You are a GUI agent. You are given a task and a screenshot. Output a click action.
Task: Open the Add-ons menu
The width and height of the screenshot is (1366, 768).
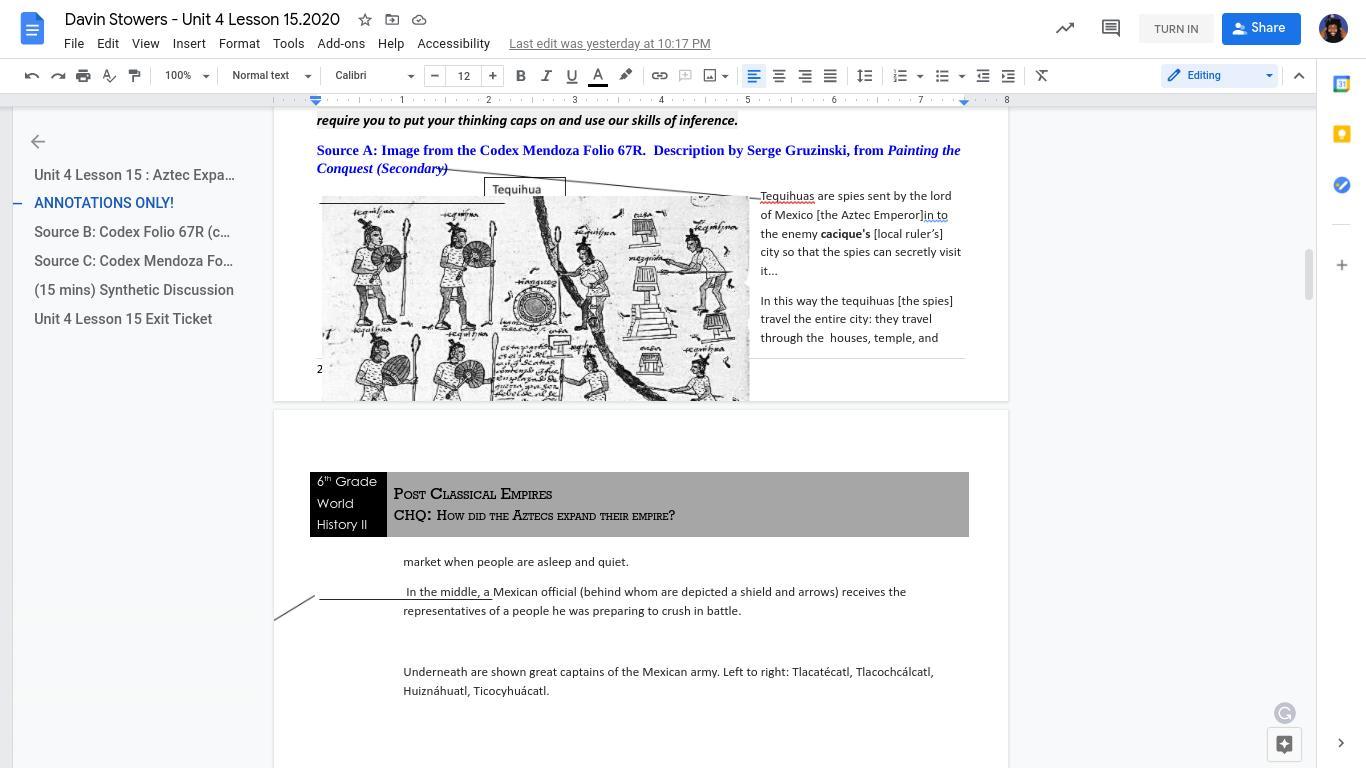point(340,44)
